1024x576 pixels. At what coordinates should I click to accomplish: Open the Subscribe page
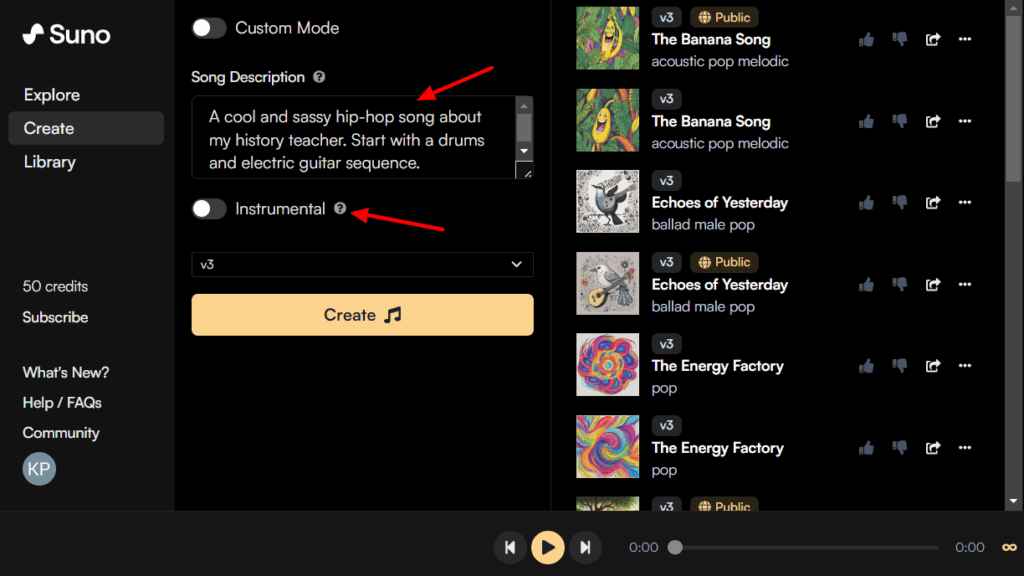pos(55,317)
